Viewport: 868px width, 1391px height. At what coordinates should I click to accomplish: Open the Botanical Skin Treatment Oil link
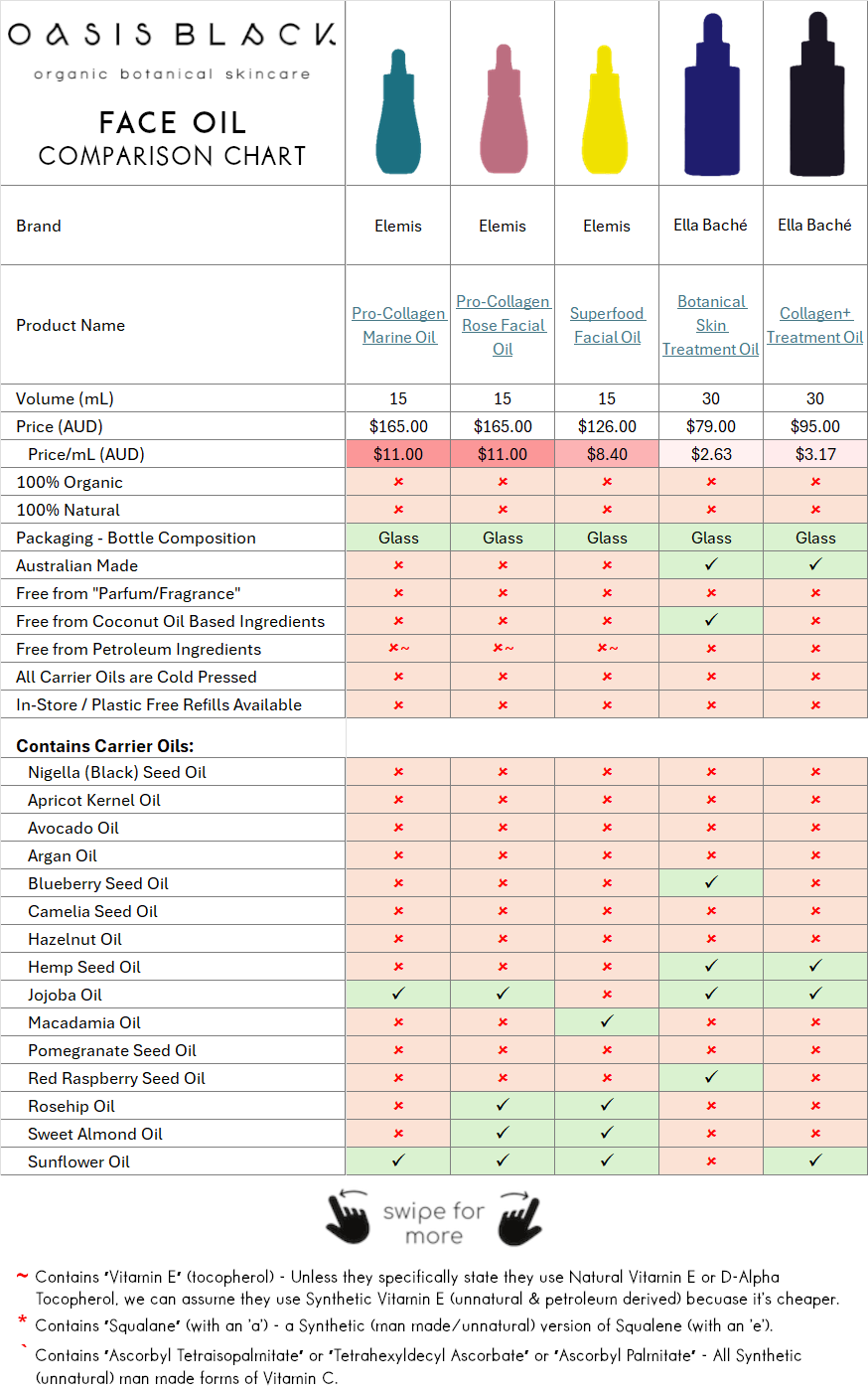tap(711, 325)
